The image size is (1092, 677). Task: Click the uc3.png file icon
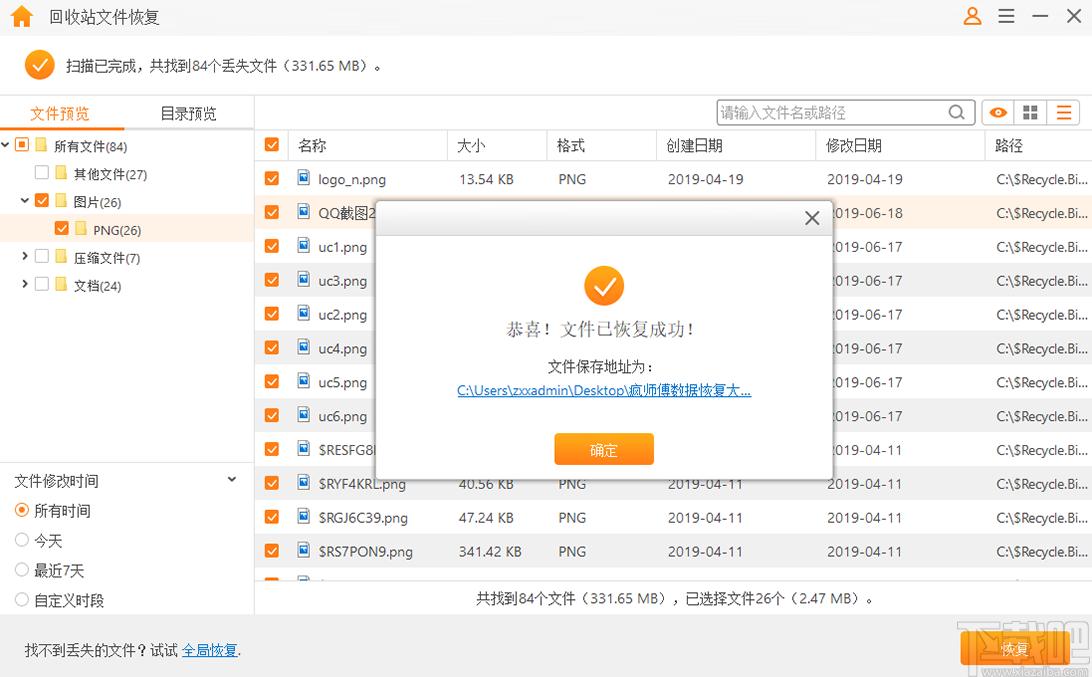(304, 279)
